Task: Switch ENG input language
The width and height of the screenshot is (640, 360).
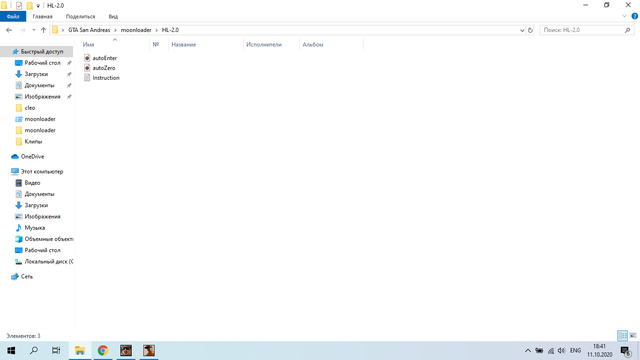Action: coord(575,351)
